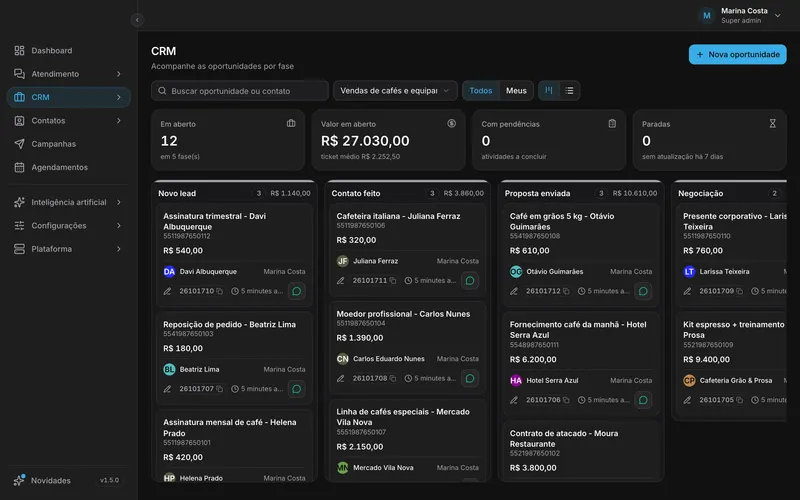Expand the Plataforma chevron
800x500 pixels.
tap(118, 249)
